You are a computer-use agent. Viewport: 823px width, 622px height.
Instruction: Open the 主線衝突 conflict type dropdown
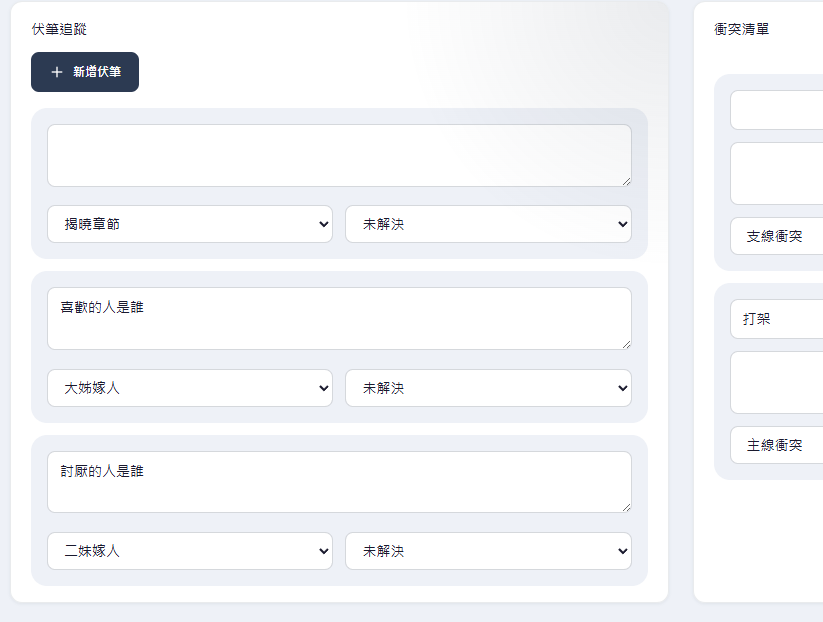(777, 445)
